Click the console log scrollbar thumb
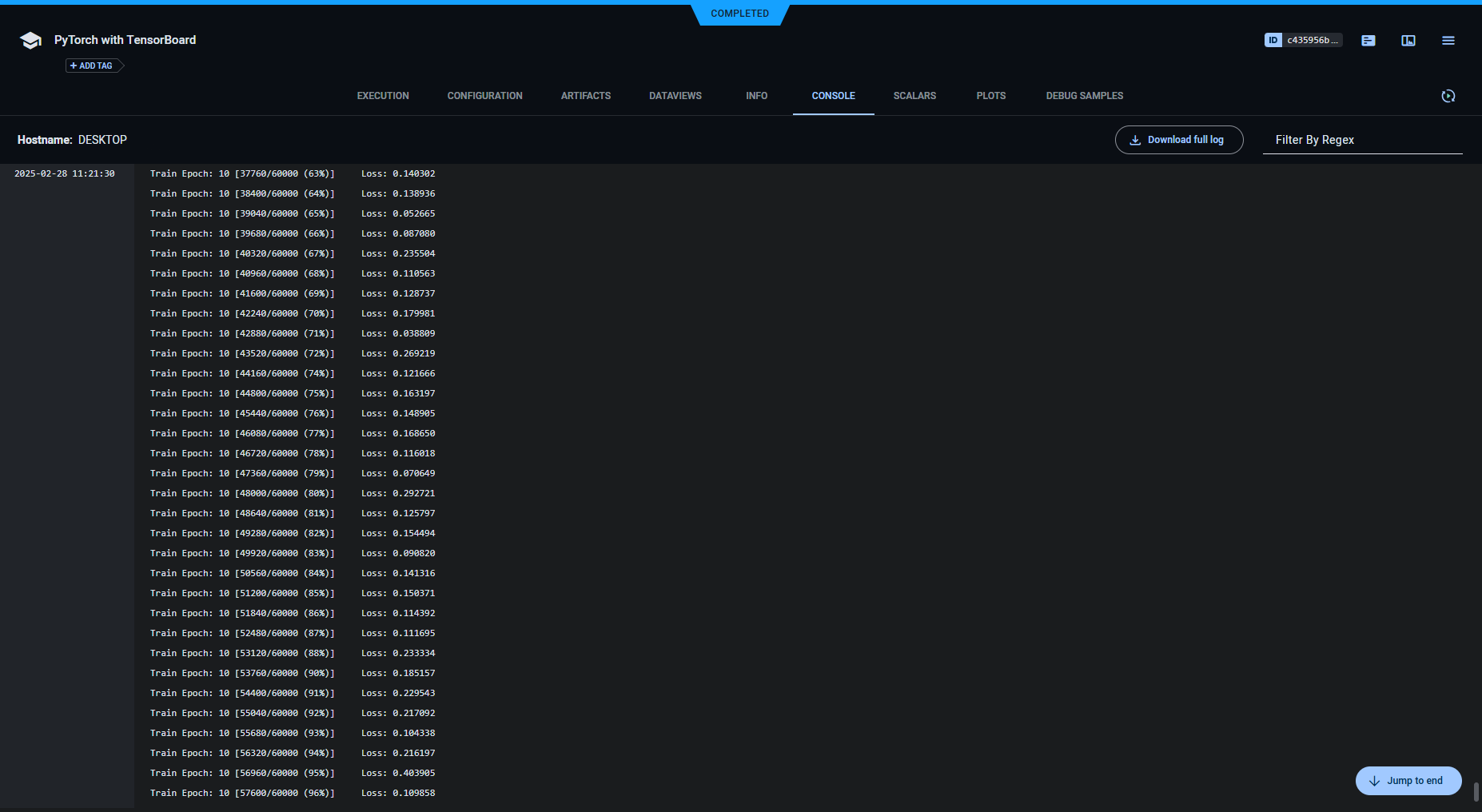1482x812 pixels. (x=1476, y=791)
